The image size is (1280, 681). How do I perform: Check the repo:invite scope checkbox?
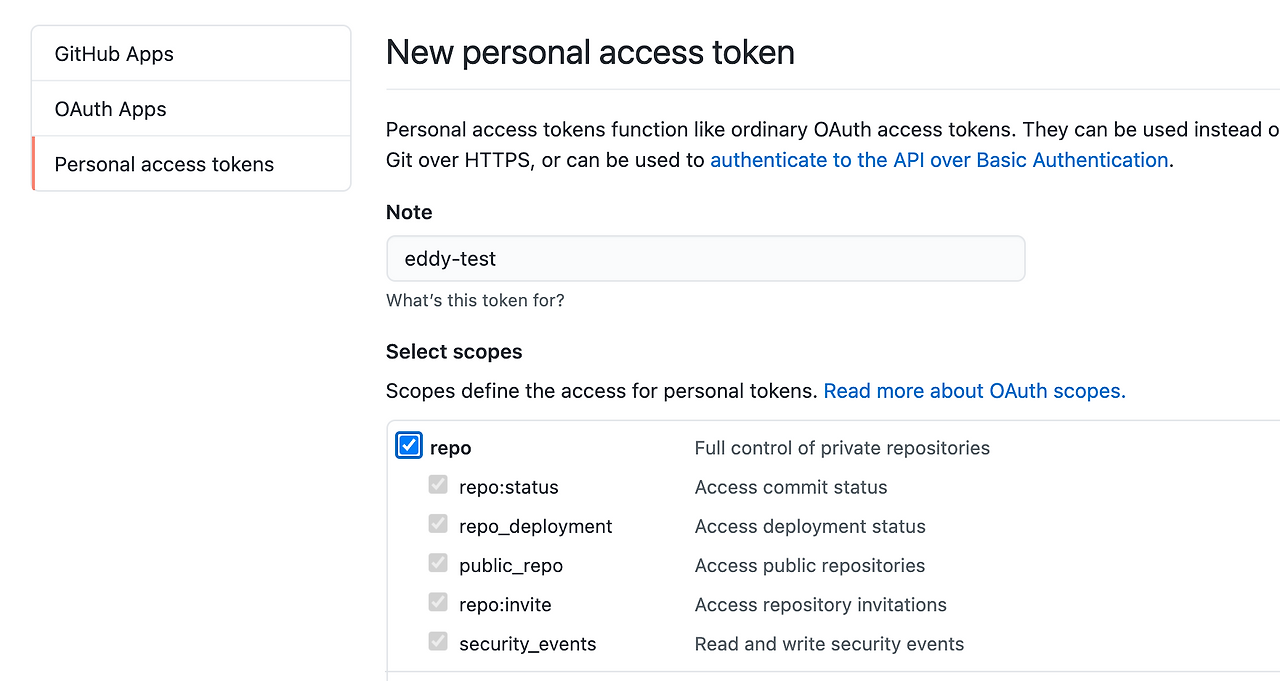tap(437, 602)
